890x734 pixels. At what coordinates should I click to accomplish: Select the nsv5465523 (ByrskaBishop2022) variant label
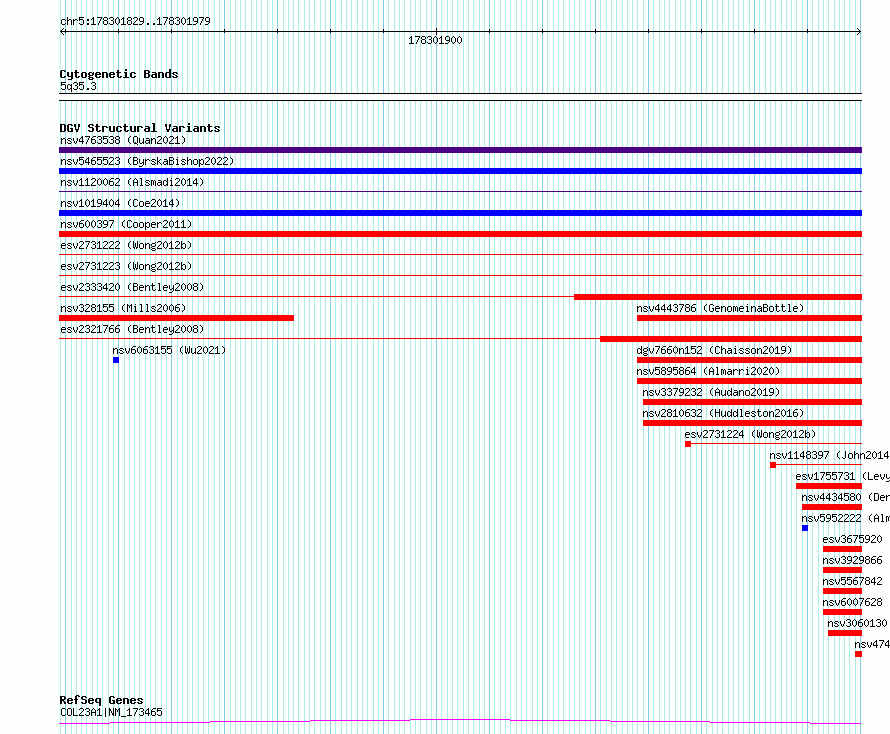pyautogui.click(x=147, y=161)
